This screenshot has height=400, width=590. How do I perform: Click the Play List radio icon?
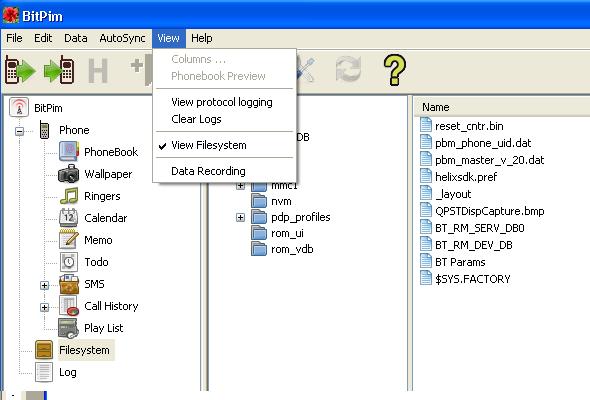click(x=68, y=328)
